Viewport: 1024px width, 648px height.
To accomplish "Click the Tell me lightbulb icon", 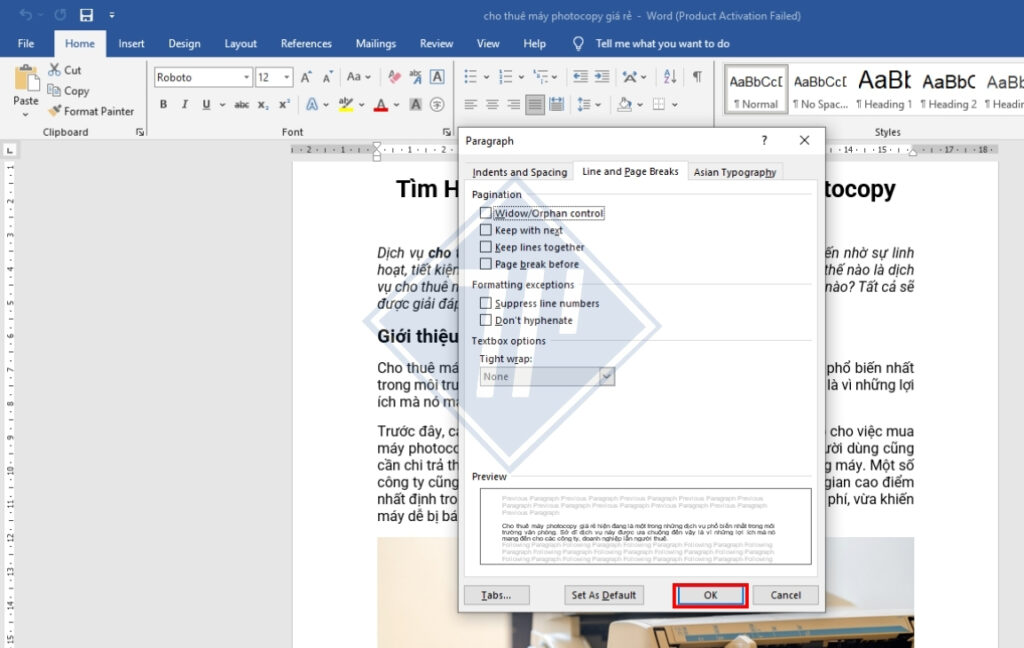I will (578, 43).
